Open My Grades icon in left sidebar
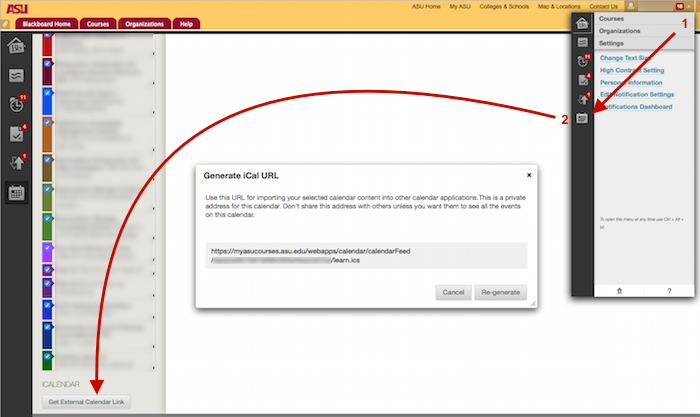The image size is (700, 417). [x=17, y=133]
